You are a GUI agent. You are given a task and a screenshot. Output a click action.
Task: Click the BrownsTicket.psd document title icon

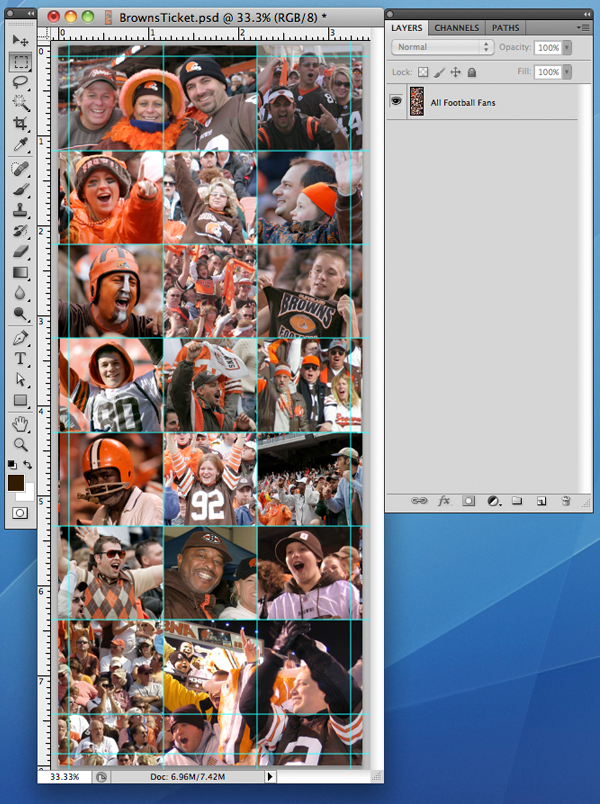[x=108, y=17]
